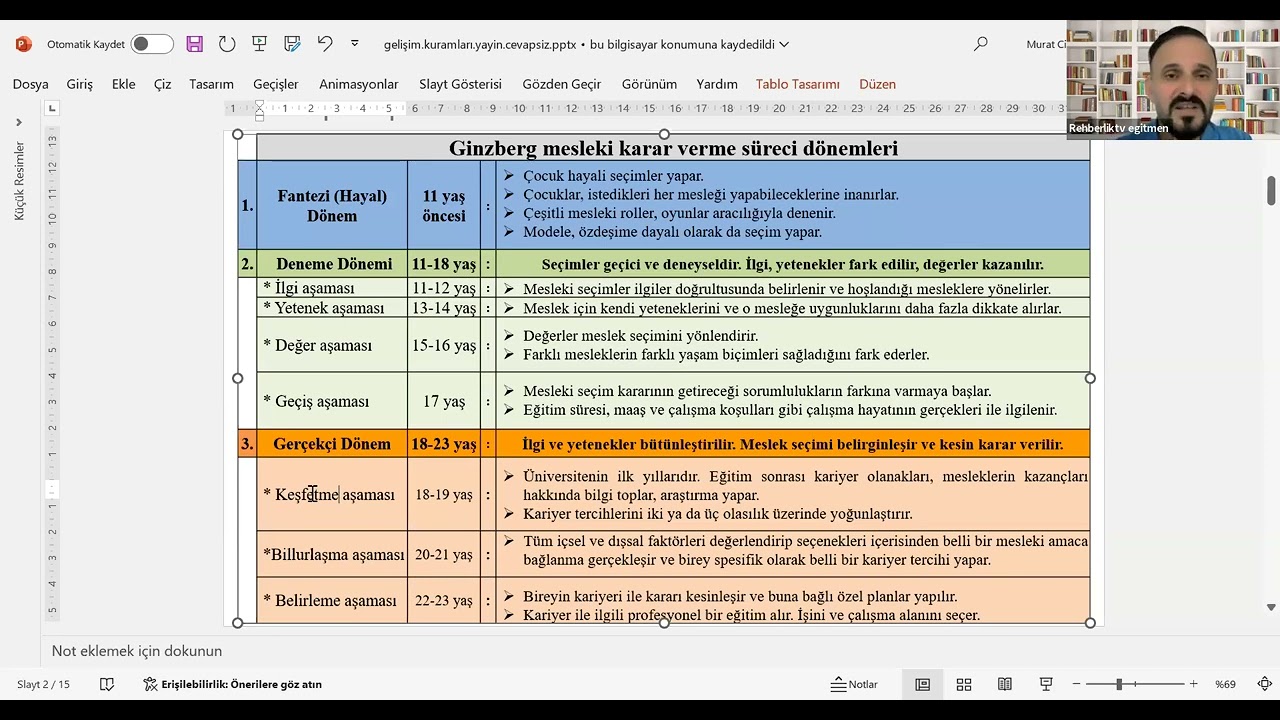Click the '* Değer aşaması' cell
Screen dimensions: 1280x720
pyautogui.click(x=332, y=345)
